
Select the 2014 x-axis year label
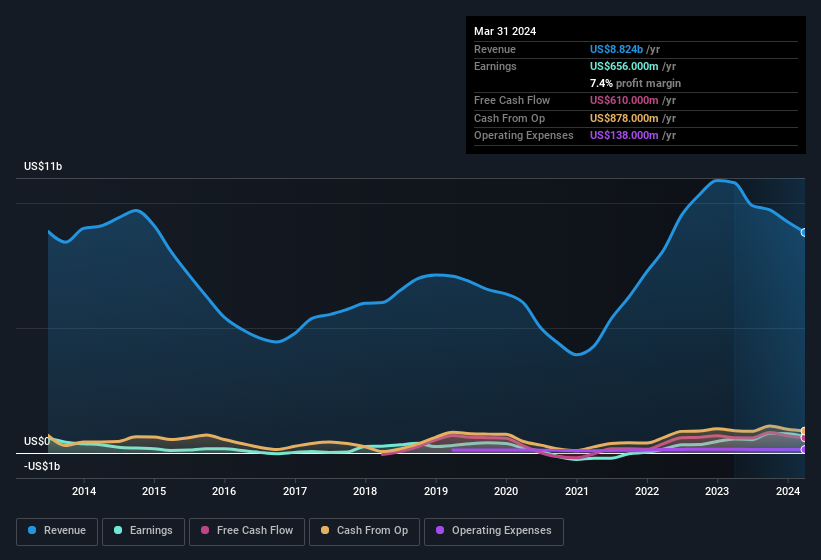[x=84, y=491]
